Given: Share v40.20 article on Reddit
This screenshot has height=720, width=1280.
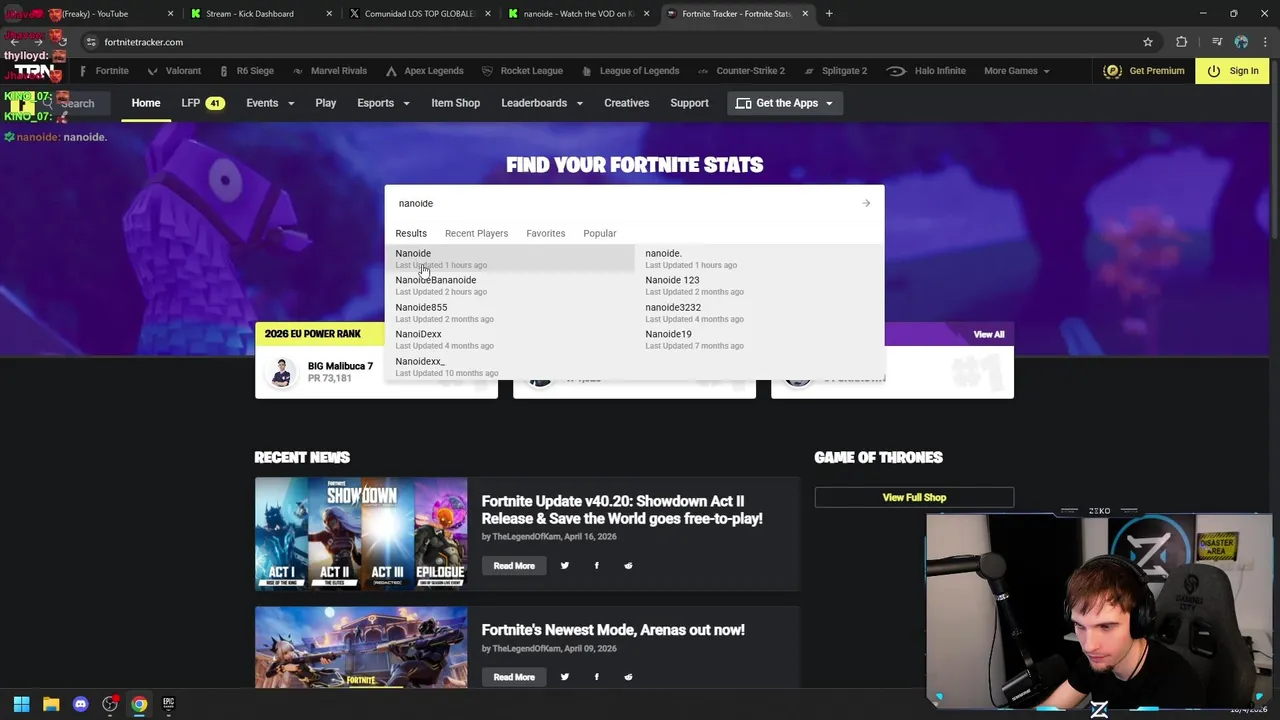Looking at the screenshot, I should [628, 566].
